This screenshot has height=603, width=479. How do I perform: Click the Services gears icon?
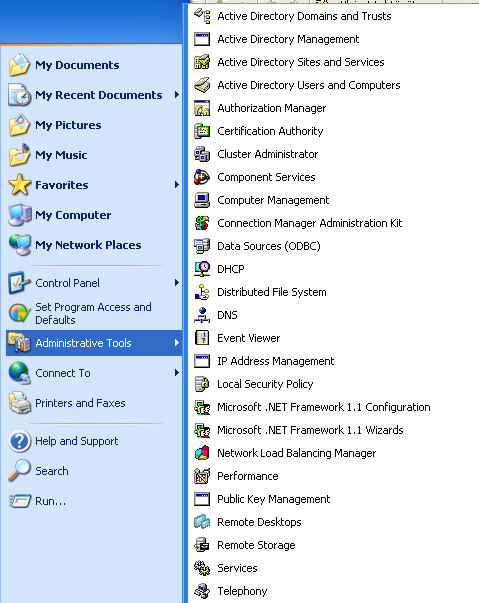point(202,568)
